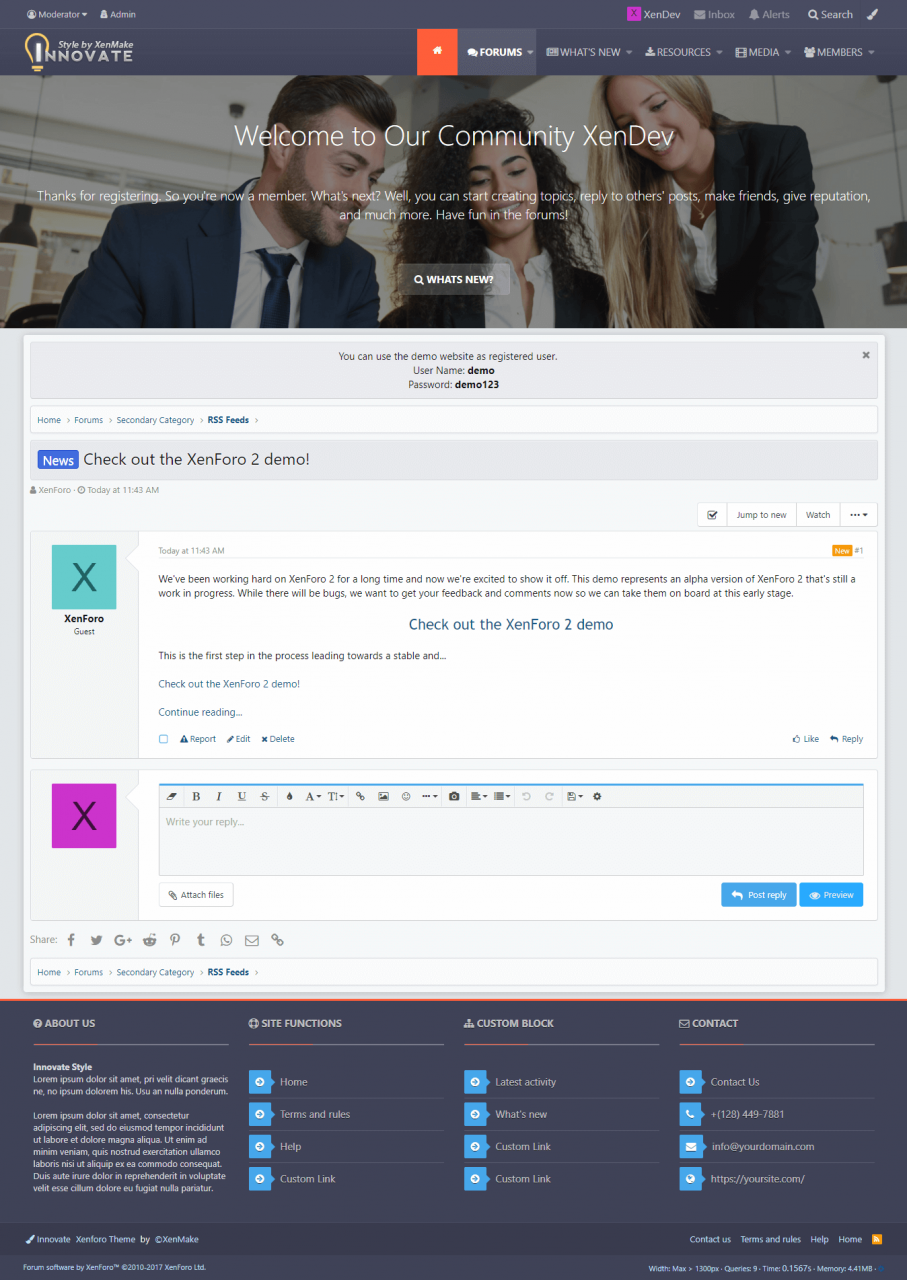
Task: Click the camera media icon in editor
Action: 454,797
